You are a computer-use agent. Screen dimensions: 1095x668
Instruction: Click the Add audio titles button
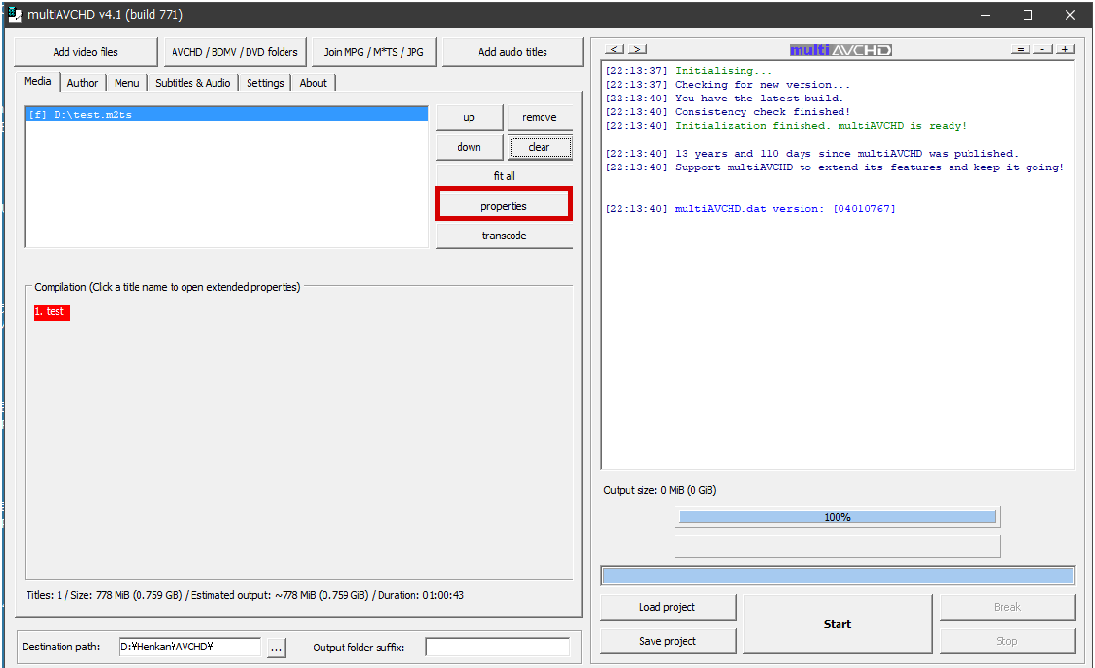click(513, 52)
